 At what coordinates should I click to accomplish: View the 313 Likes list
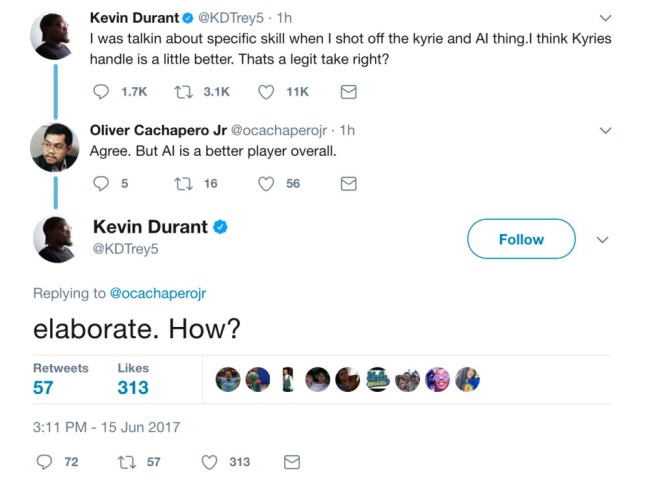tap(133, 379)
